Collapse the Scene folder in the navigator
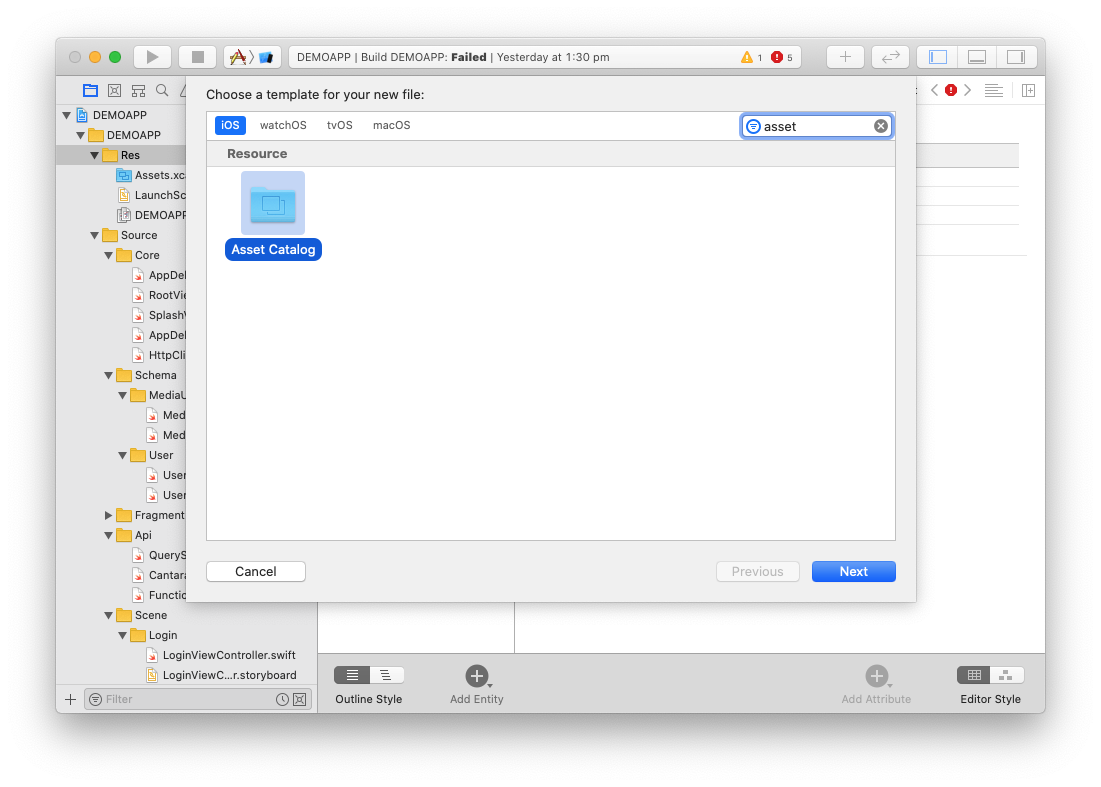 [x=107, y=615]
